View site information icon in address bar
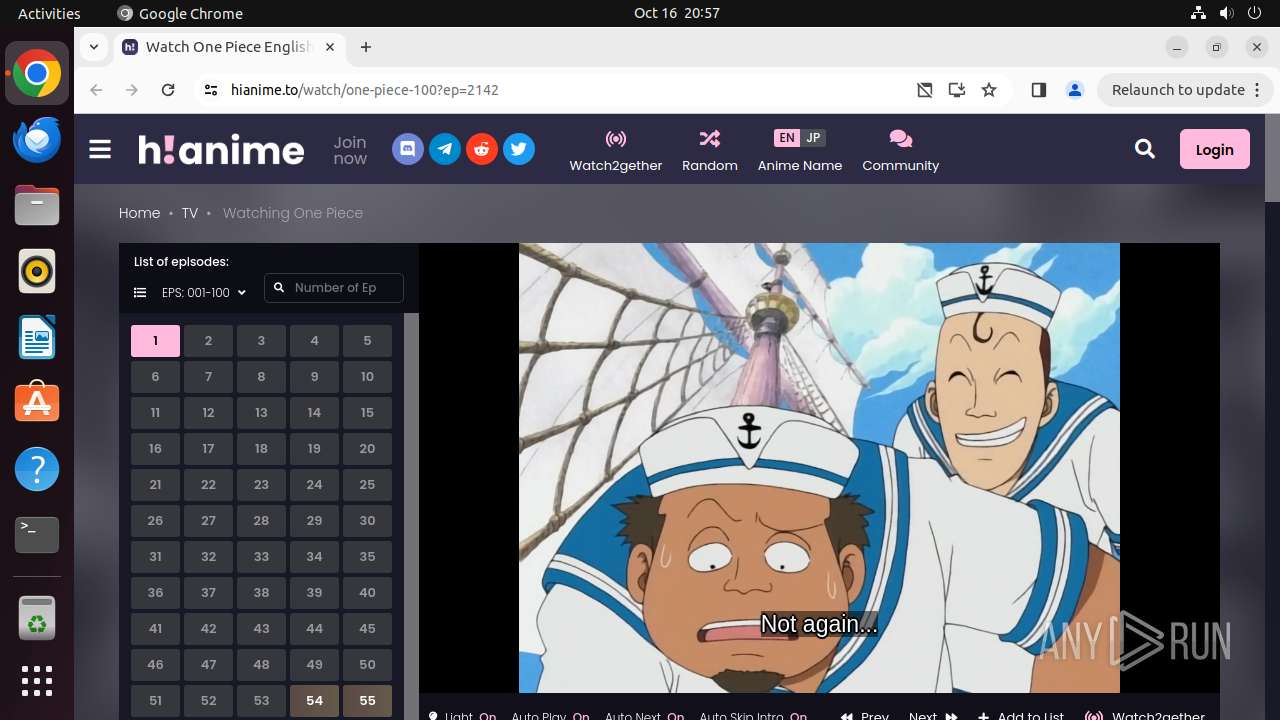 [x=210, y=90]
